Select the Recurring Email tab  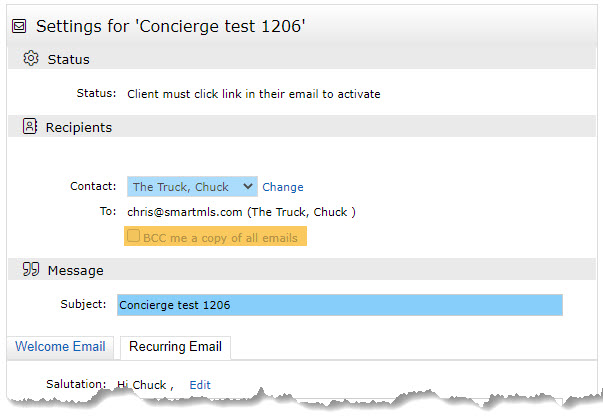(x=175, y=346)
